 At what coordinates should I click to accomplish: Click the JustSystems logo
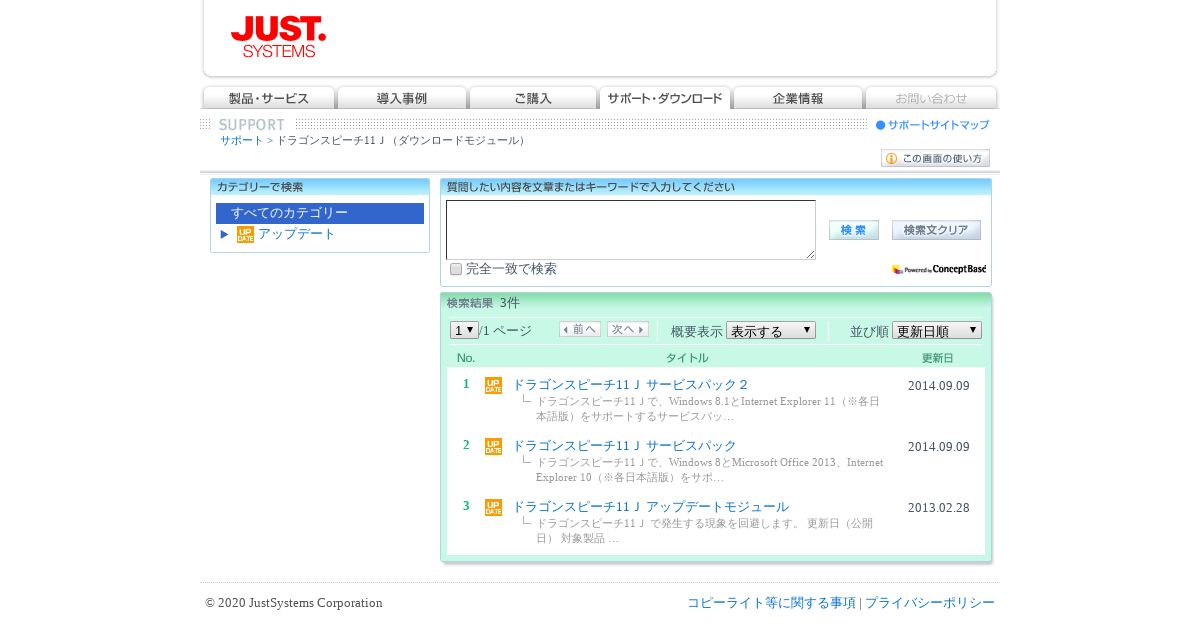pos(278,37)
